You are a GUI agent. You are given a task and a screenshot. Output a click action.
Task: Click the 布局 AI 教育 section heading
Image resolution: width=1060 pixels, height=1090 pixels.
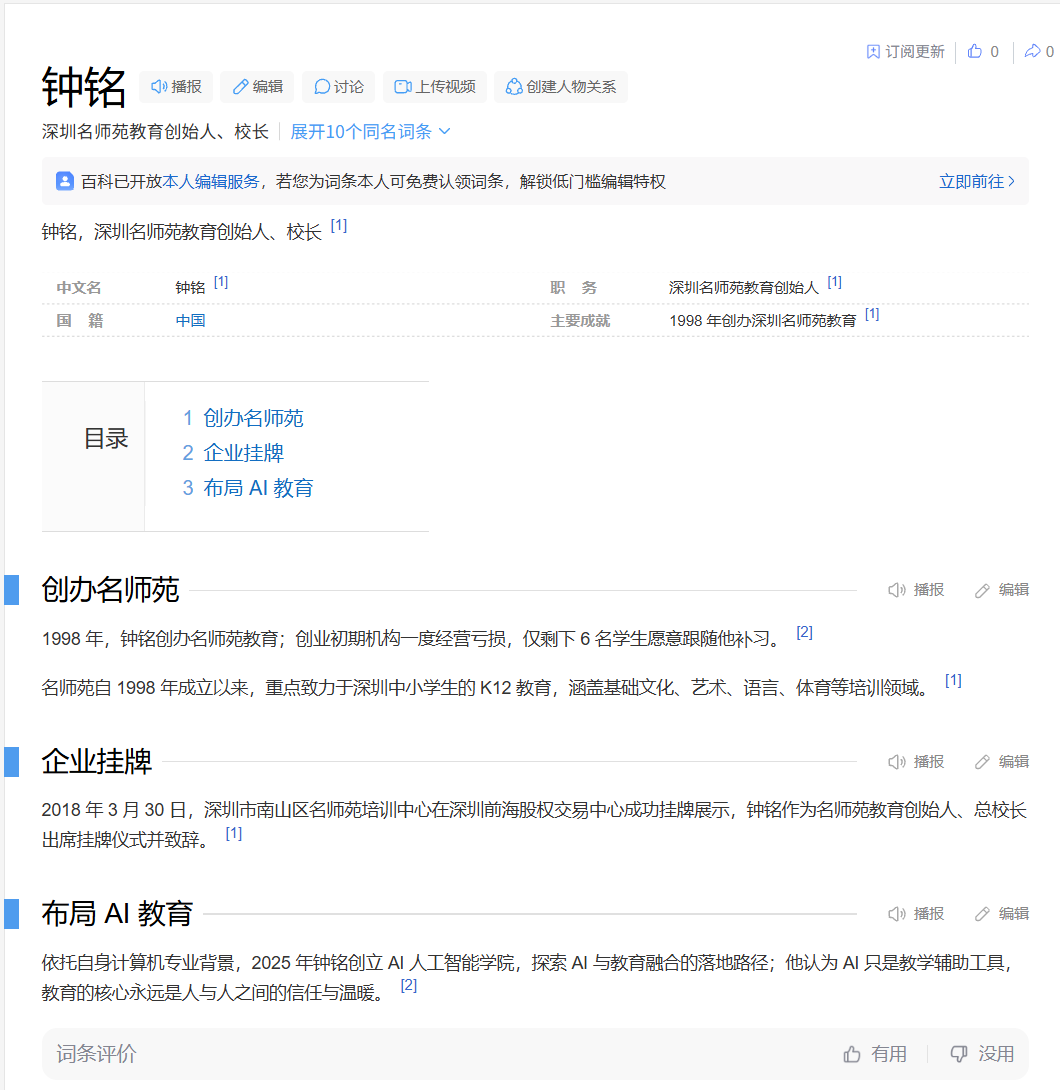pyautogui.click(x=117, y=913)
